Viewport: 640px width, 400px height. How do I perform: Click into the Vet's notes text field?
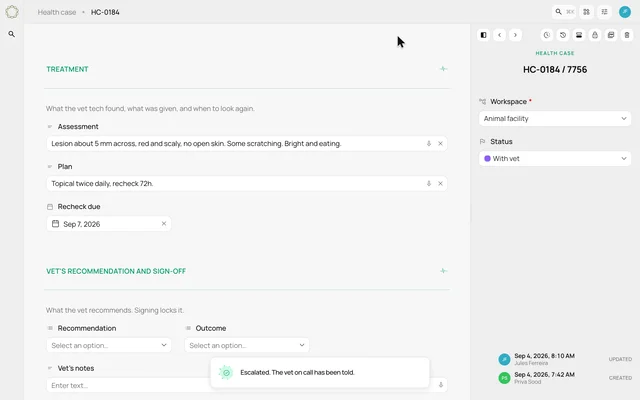coord(247,385)
